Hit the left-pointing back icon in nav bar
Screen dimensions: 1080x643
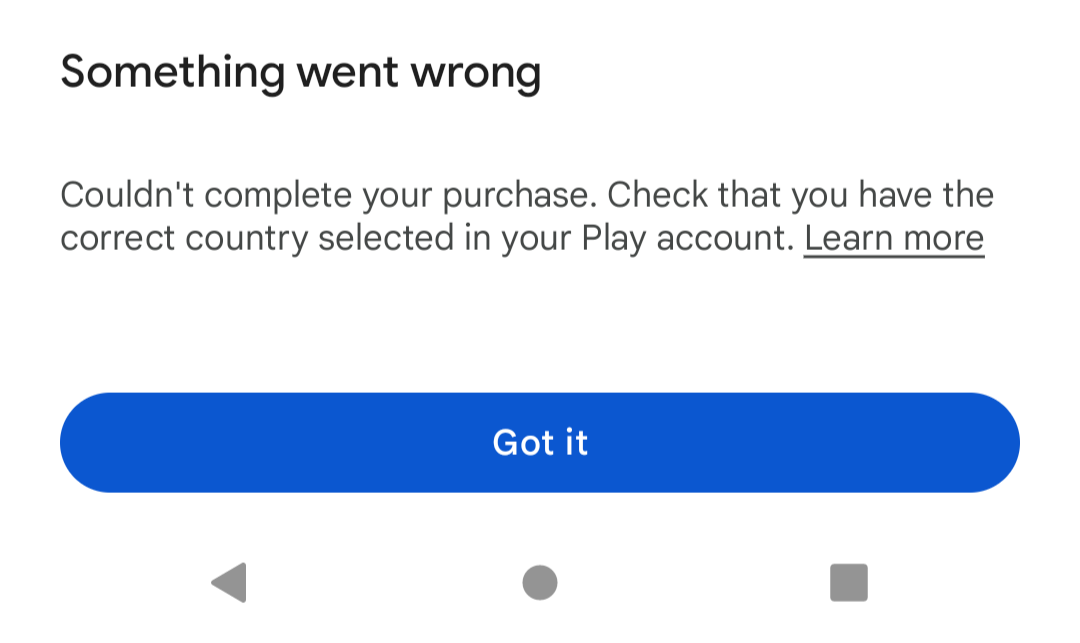[229, 582]
